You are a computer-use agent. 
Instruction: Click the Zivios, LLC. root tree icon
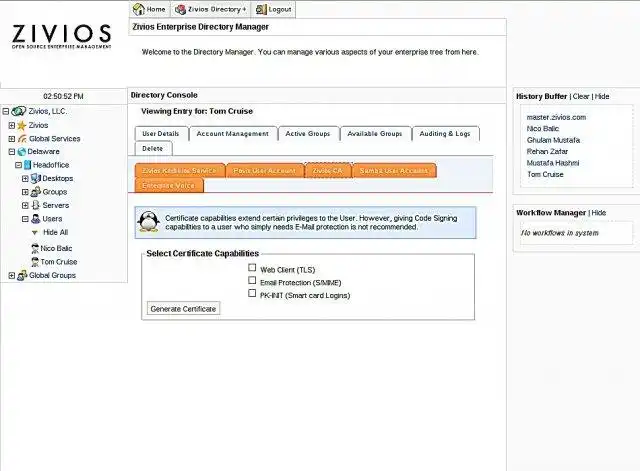tap(19, 111)
